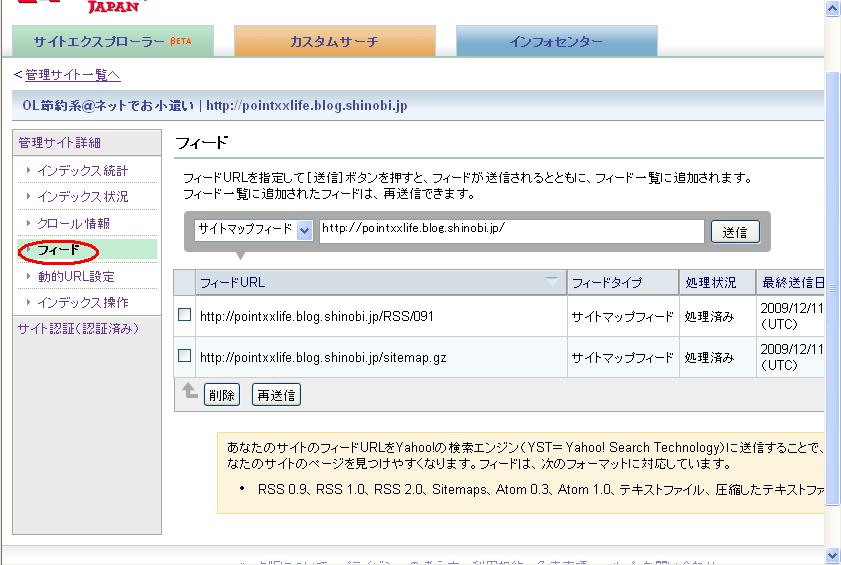The image size is (841, 565).
Task: Click サイトマップフィード type in RSS/091 row
Action: coord(622,317)
